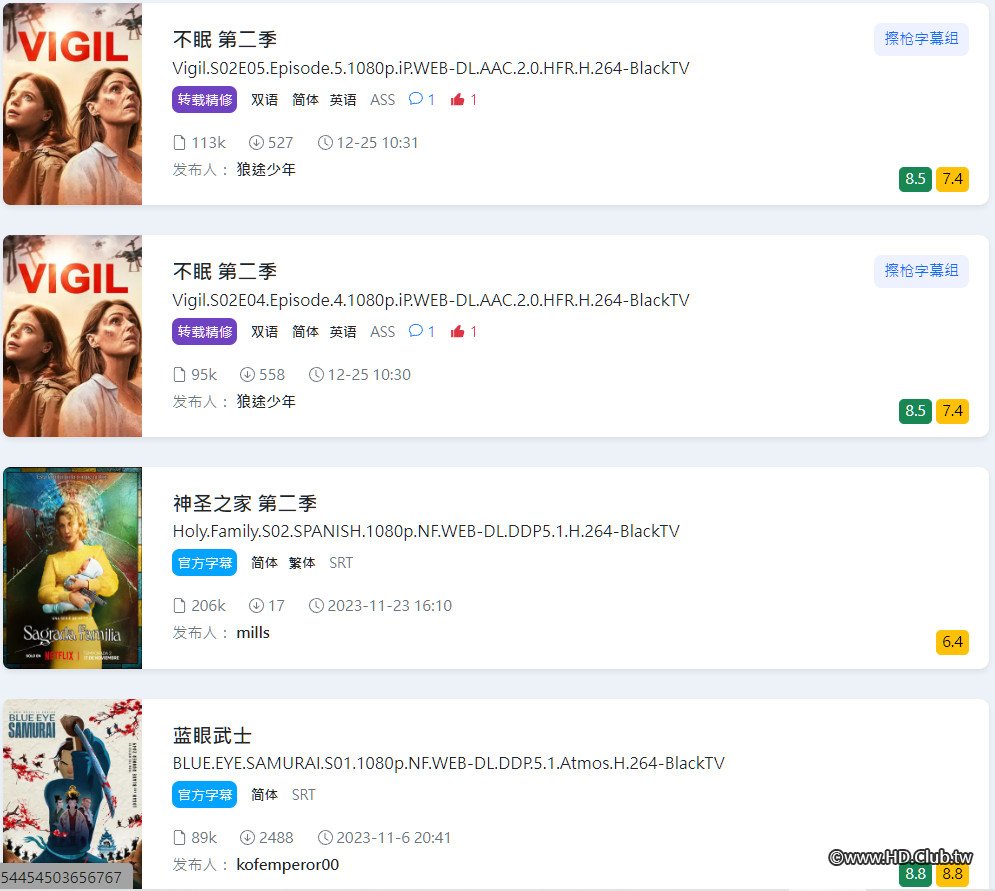Open Vigil.S02E04 subtitle file link

(431, 300)
